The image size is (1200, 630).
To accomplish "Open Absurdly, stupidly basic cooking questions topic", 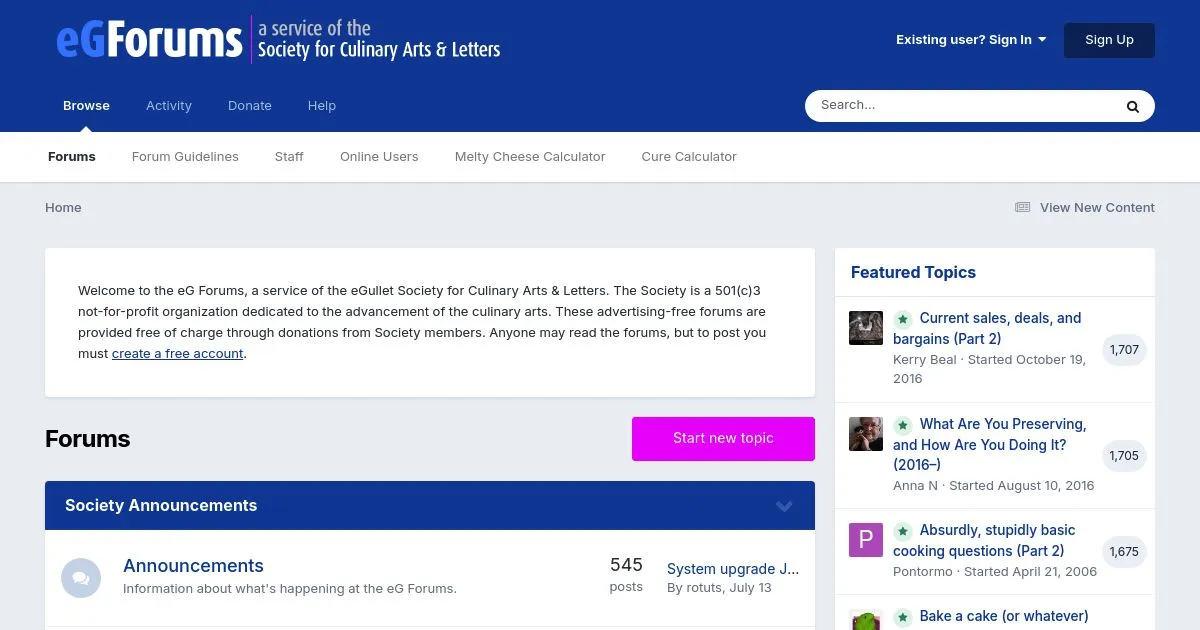I will (984, 540).
